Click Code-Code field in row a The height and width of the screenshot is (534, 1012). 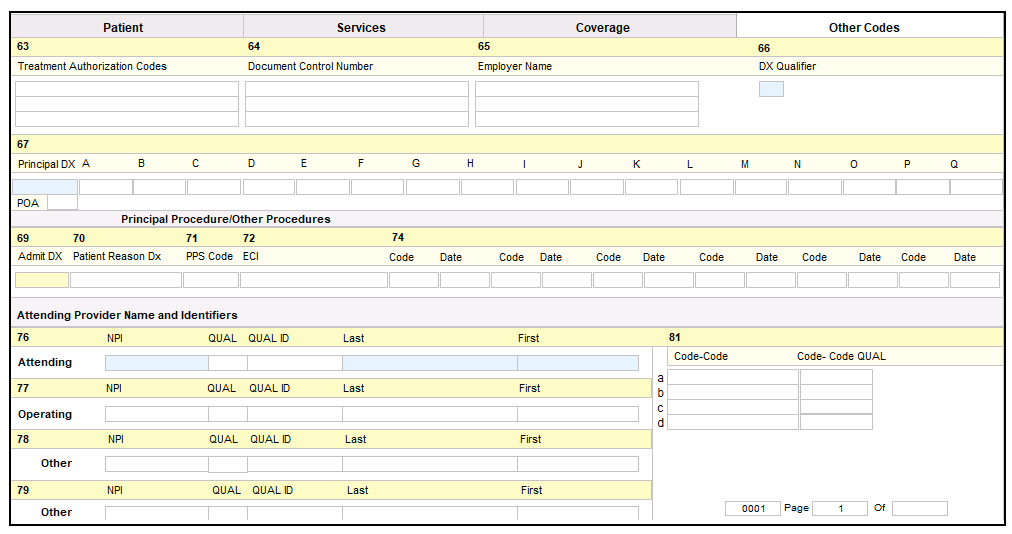click(732, 377)
